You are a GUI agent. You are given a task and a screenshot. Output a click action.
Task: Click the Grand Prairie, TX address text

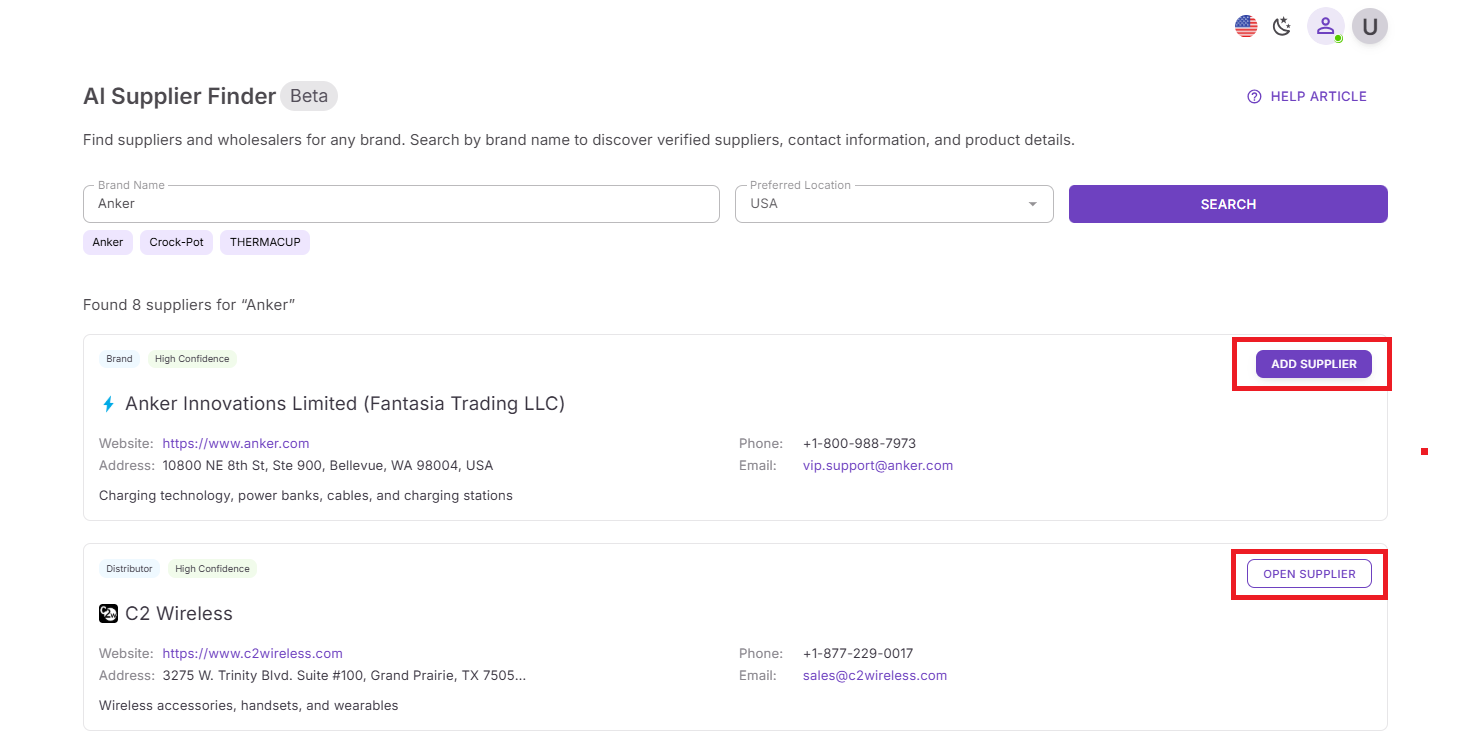tap(344, 675)
